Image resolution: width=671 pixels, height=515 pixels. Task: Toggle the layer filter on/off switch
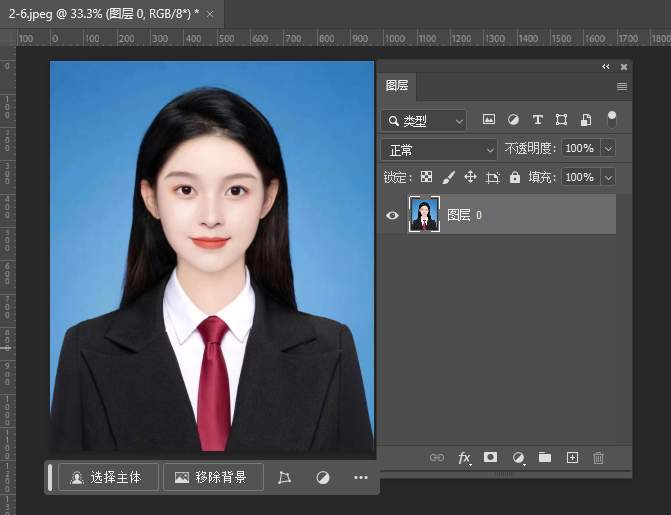click(612, 119)
